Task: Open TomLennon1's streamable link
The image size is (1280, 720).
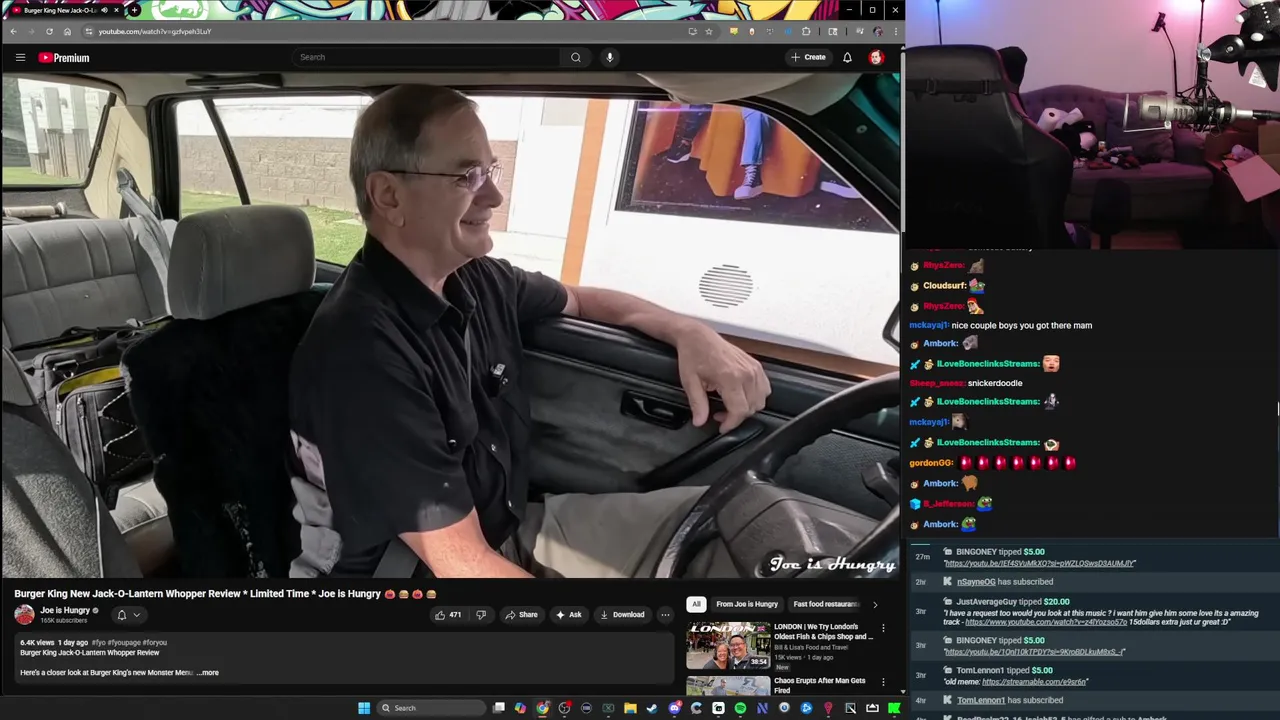Action: 1034,682
